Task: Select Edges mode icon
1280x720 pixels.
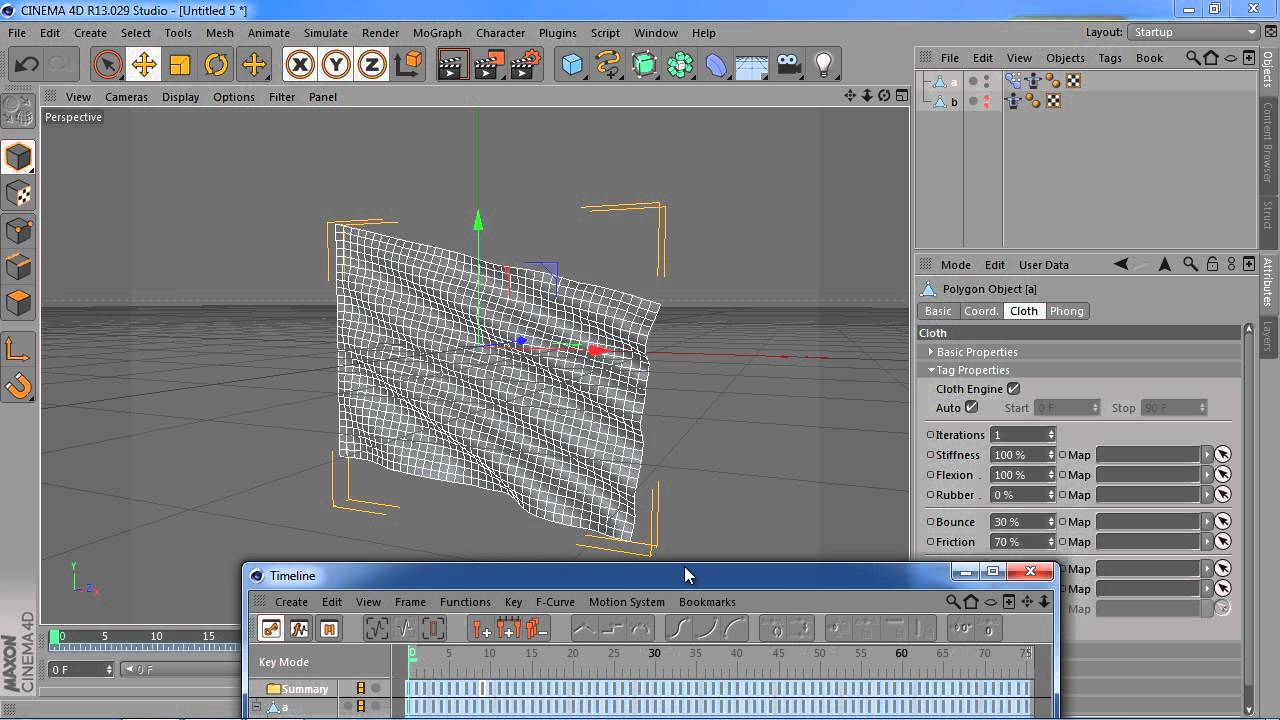Action: tap(19, 266)
